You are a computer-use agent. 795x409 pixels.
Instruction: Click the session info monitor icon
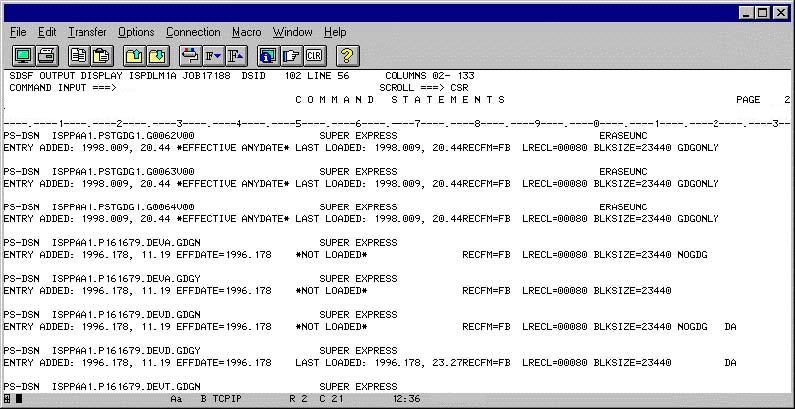(x=268, y=55)
